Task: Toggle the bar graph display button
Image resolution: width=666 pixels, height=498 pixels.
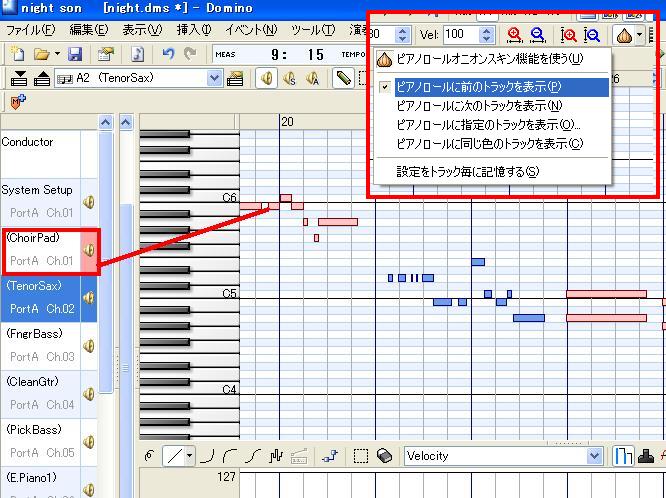Action: pyautogui.click(x=623, y=456)
